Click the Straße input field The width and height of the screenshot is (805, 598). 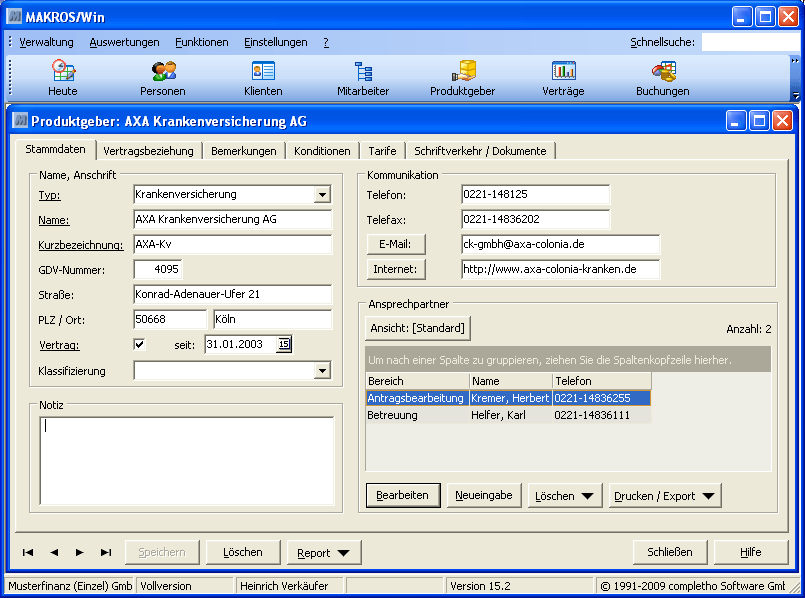[x=233, y=295]
